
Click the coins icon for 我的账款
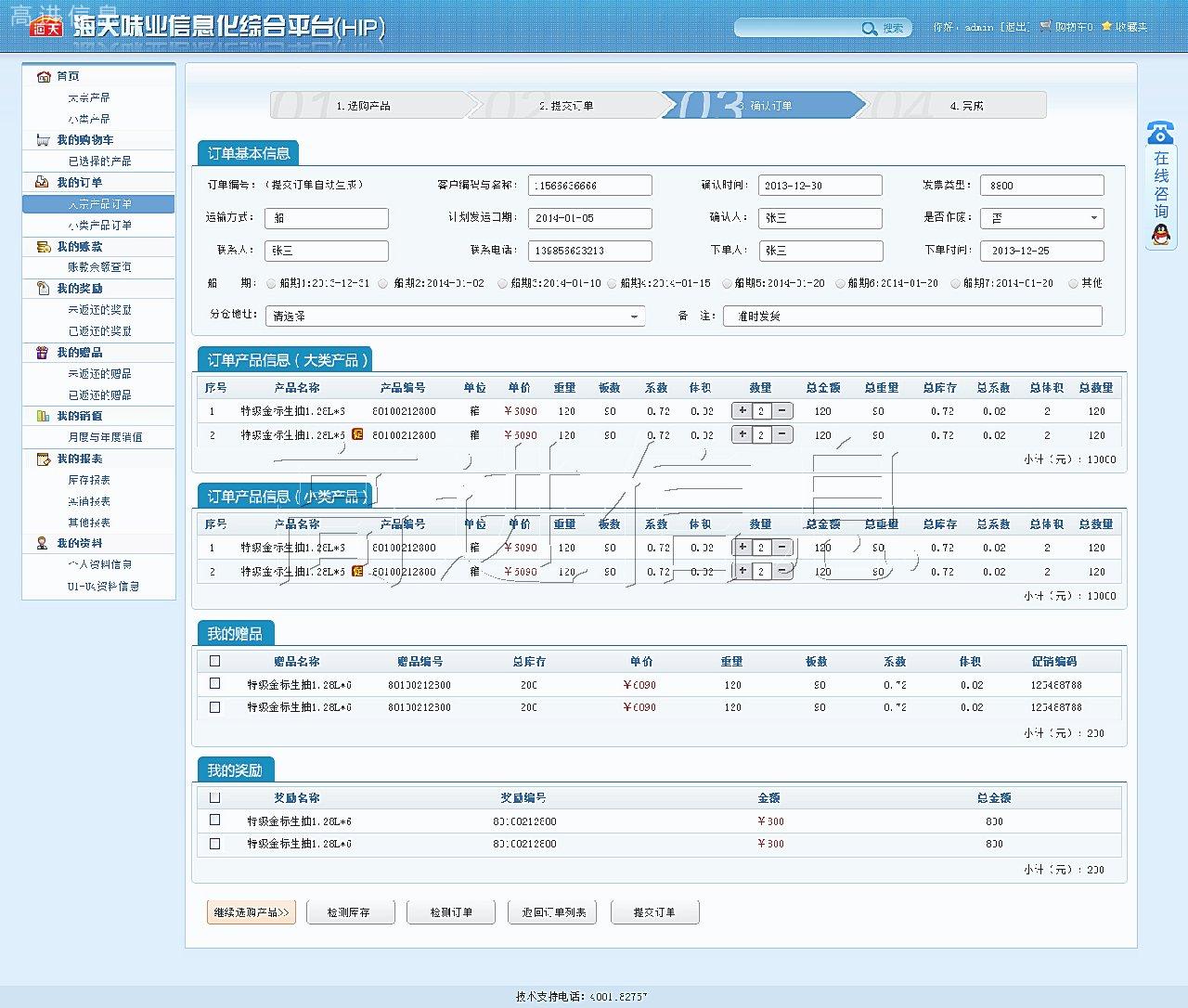click(43, 247)
